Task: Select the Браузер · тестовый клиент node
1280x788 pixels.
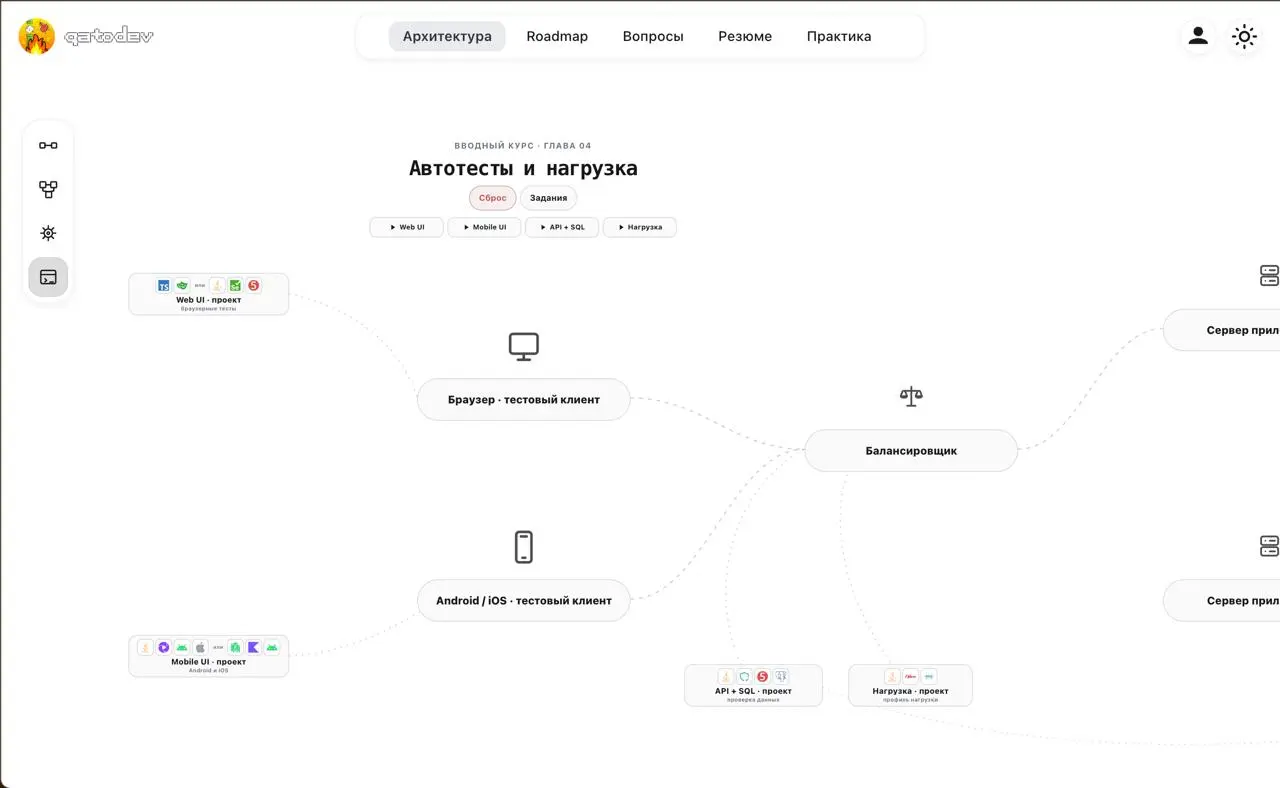Action: click(524, 400)
